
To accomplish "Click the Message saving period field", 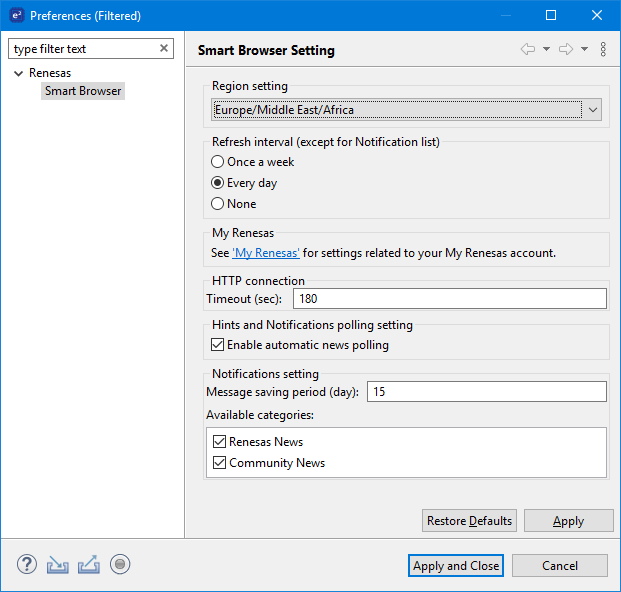I will point(487,391).
